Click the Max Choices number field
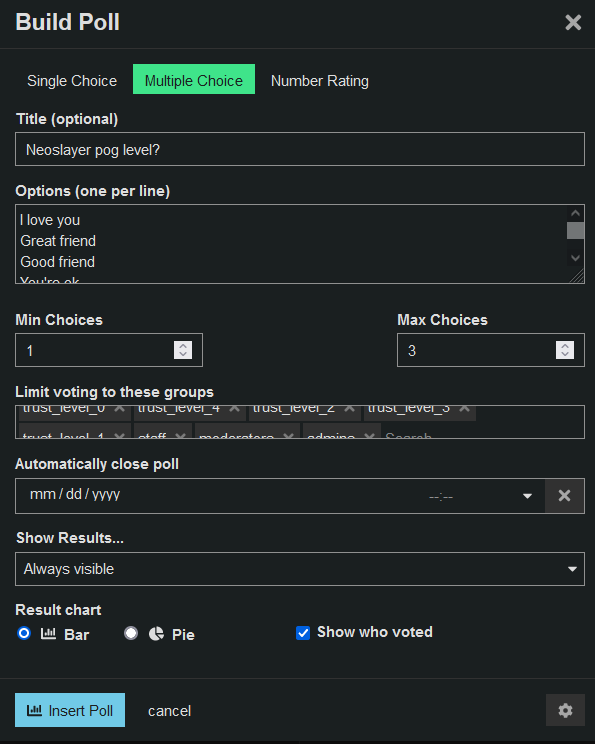Screen dimensions: 595x744 pyautogui.click(x=491, y=350)
